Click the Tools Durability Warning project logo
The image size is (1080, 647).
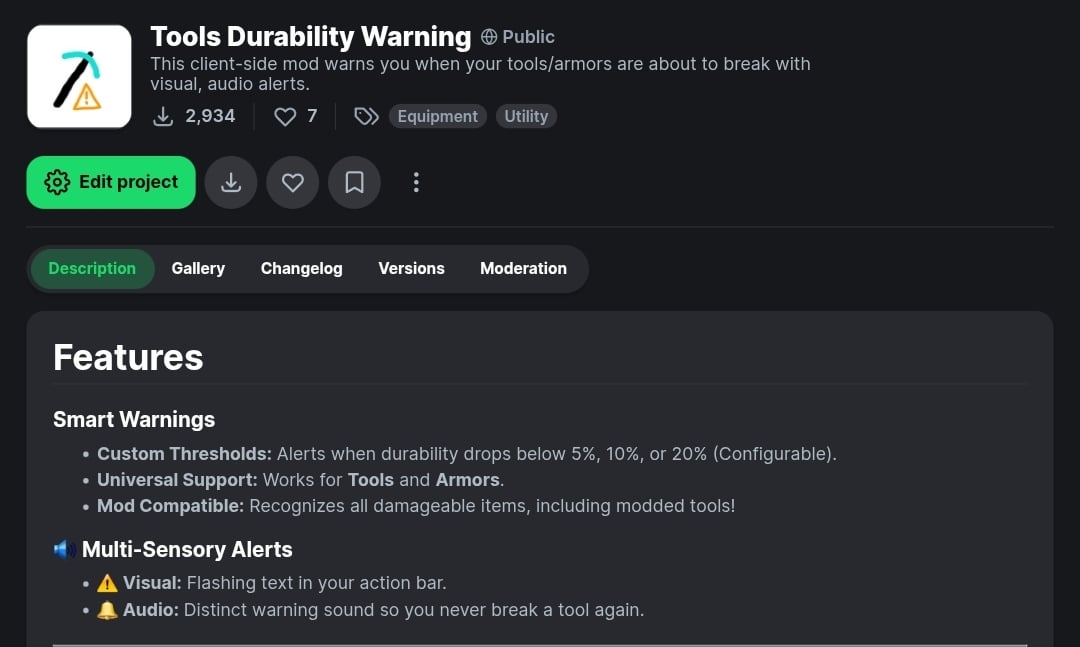pyautogui.click(x=79, y=77)
